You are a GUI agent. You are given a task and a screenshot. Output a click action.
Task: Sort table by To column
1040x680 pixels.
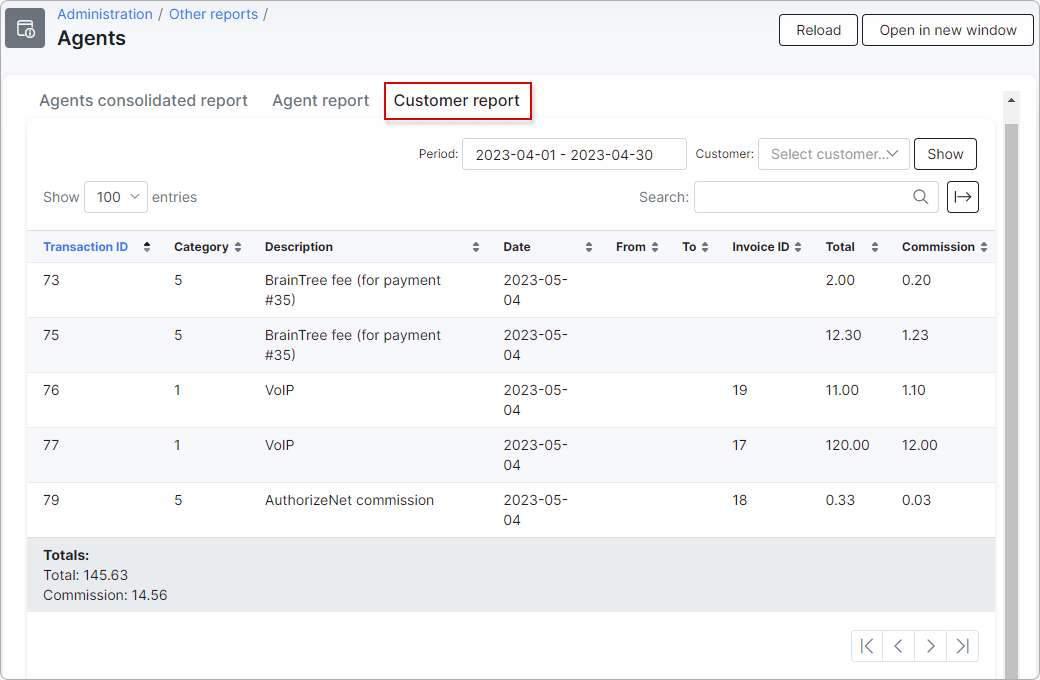[x=704, y=247]
